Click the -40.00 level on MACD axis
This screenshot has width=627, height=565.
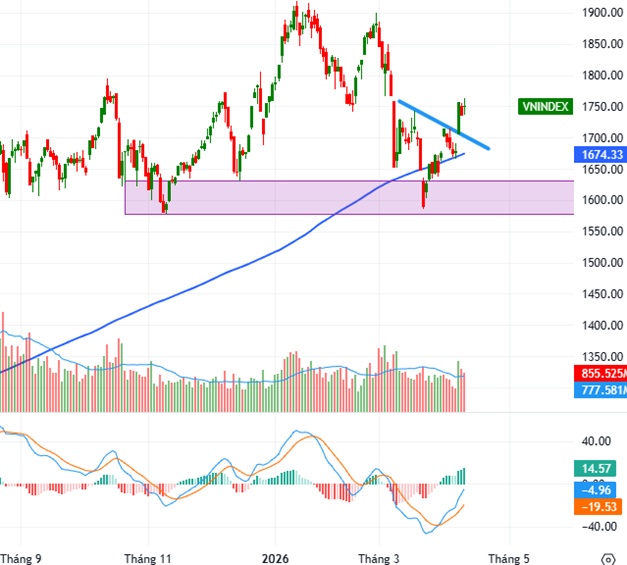tap(596, 526)
